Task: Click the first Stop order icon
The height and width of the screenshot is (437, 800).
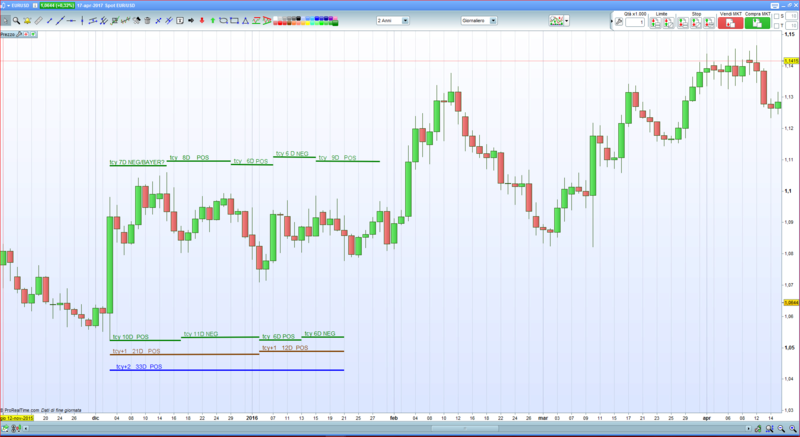Action: [683, 22]
